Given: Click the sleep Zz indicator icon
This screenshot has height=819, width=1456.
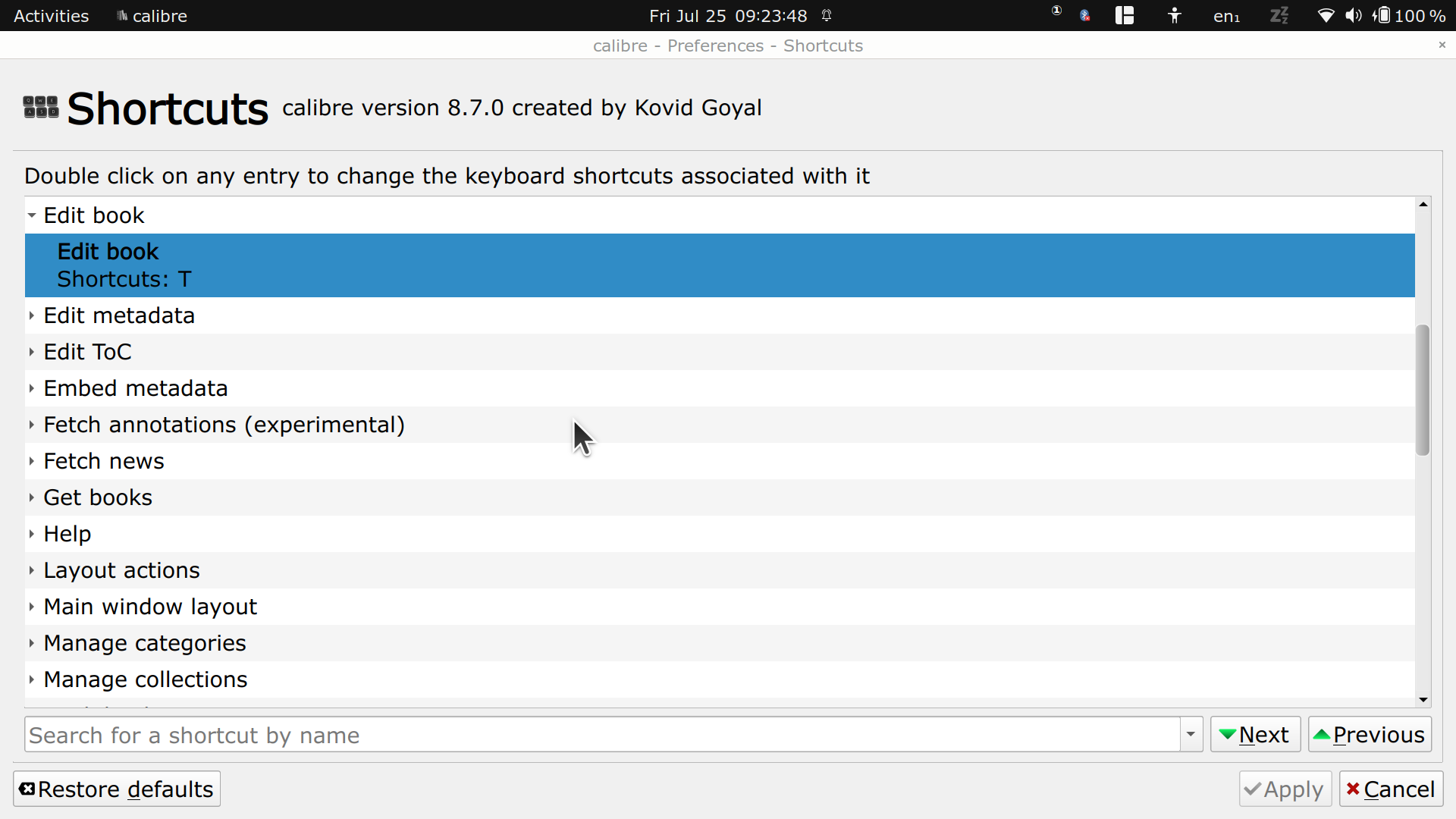Looking at the screenshot, I should (1279, 16).
